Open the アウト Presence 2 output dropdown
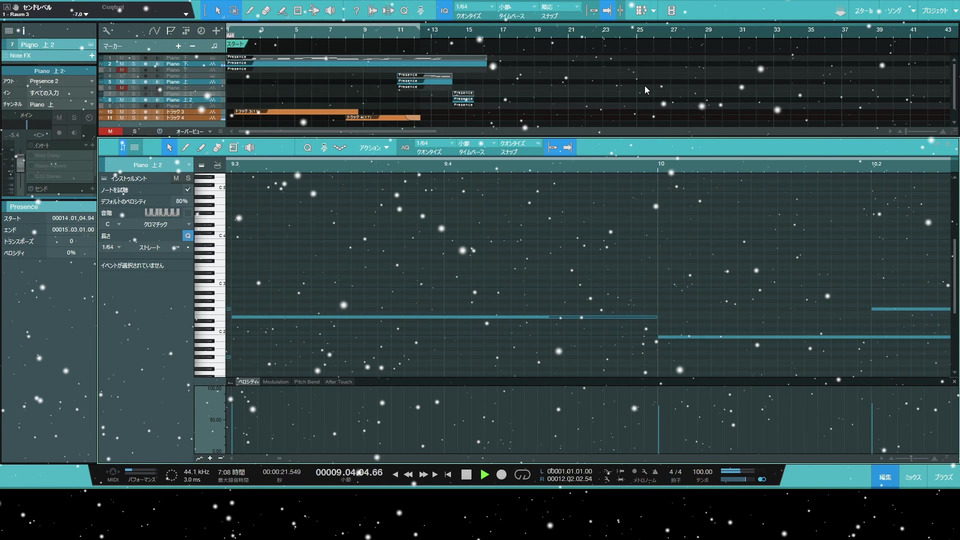960x540 pixels. tap(61, 81)
